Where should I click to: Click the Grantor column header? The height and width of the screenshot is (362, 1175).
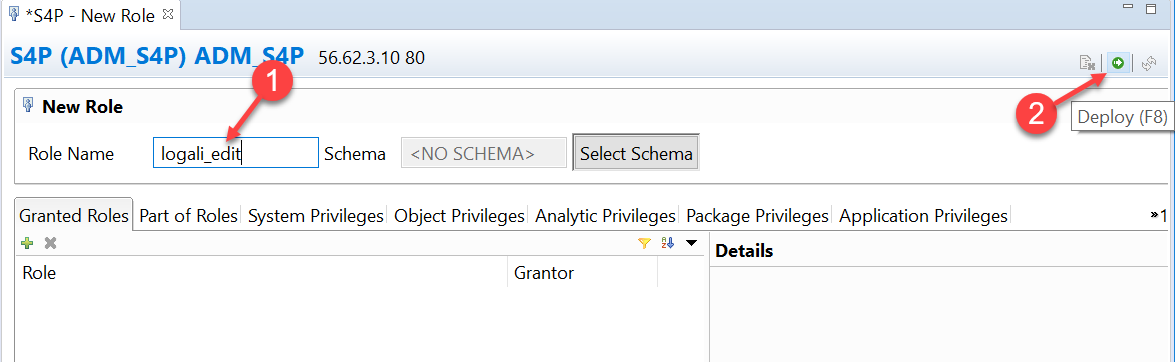[582, 273]
